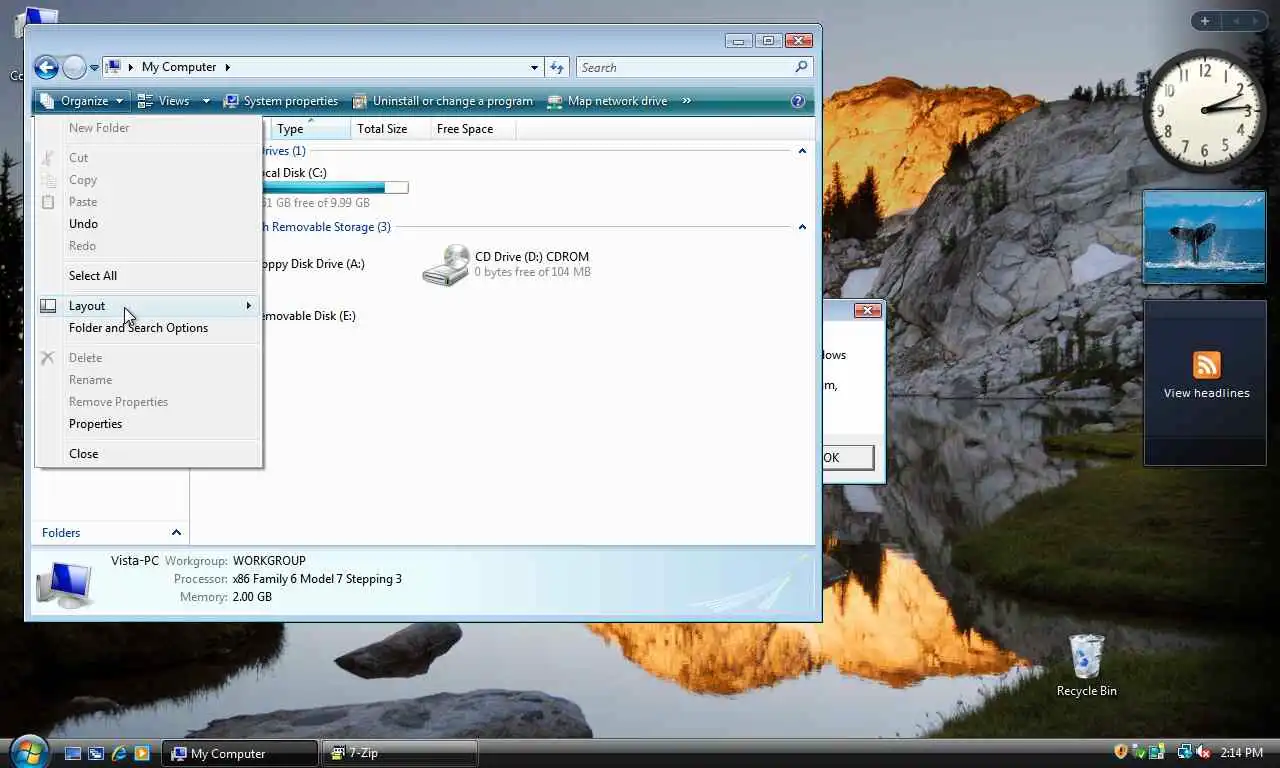Click Uninstall or change a program

click(443, 101)
